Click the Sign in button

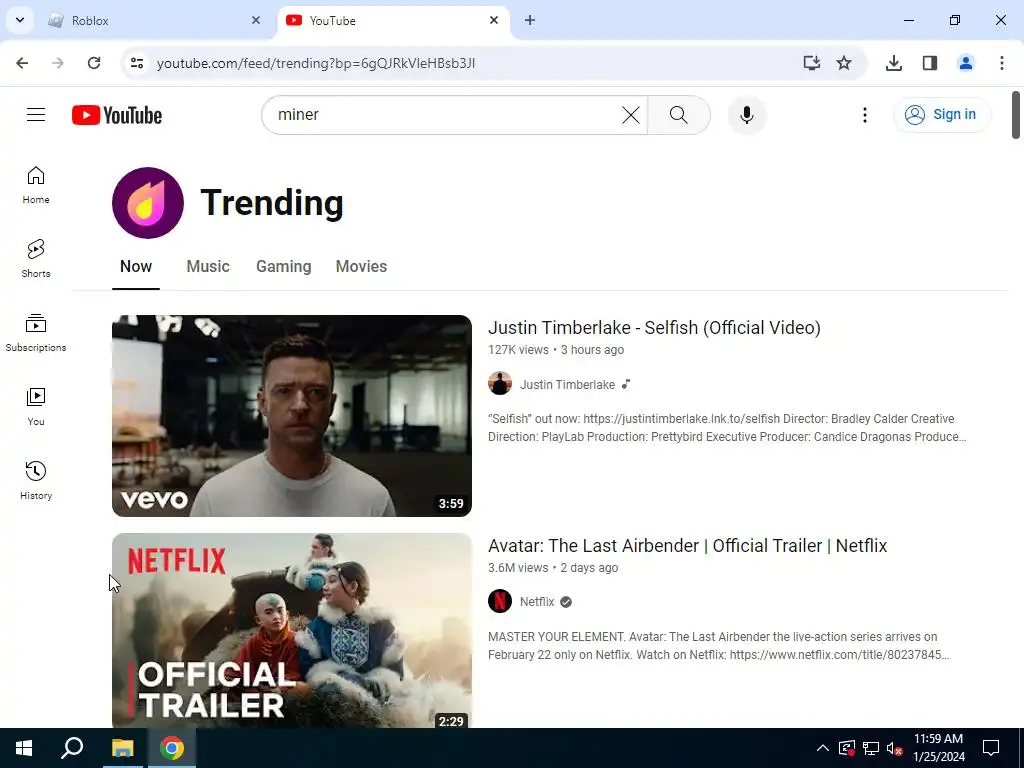941,115
